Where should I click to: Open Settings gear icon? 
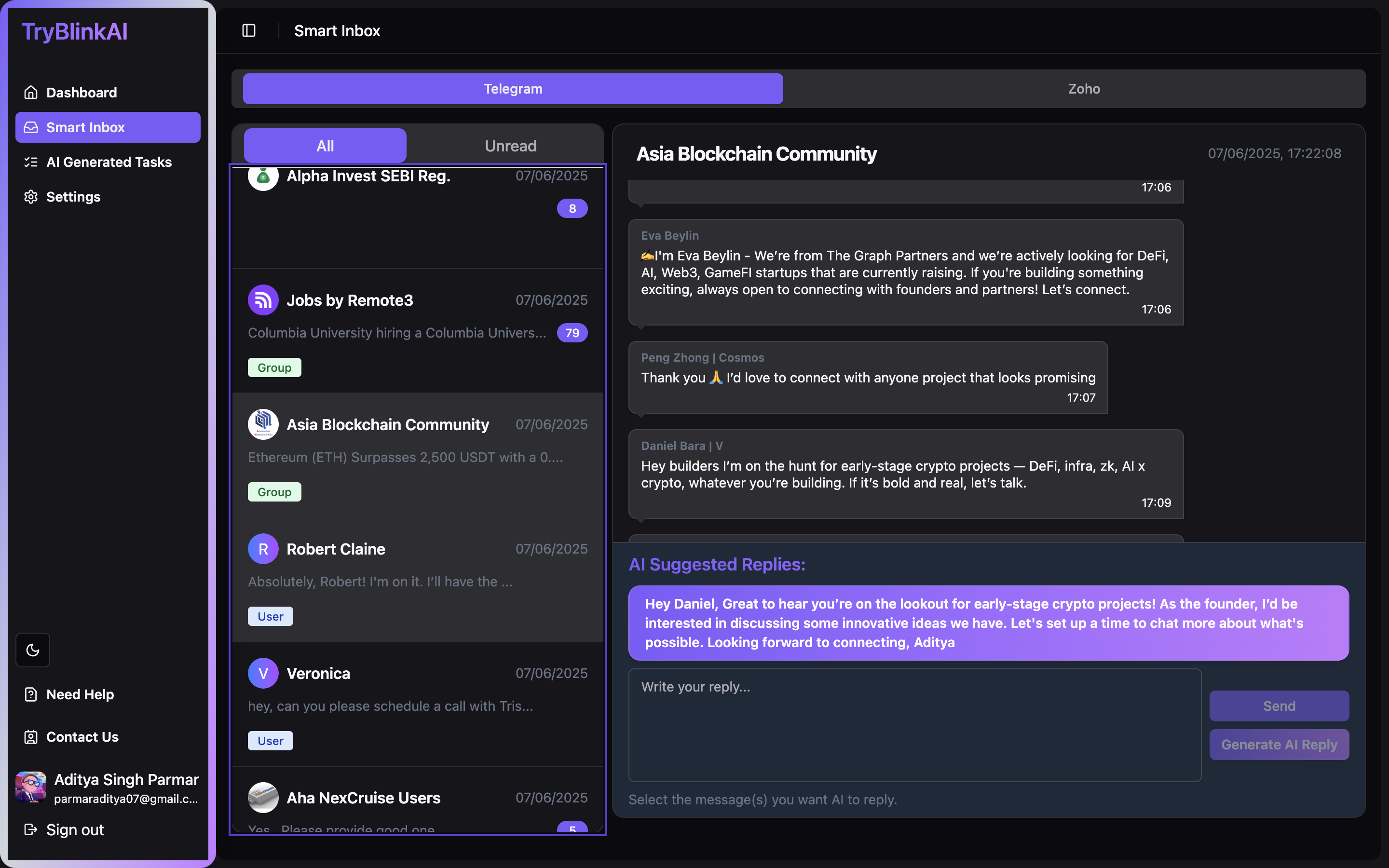(31, 197)
